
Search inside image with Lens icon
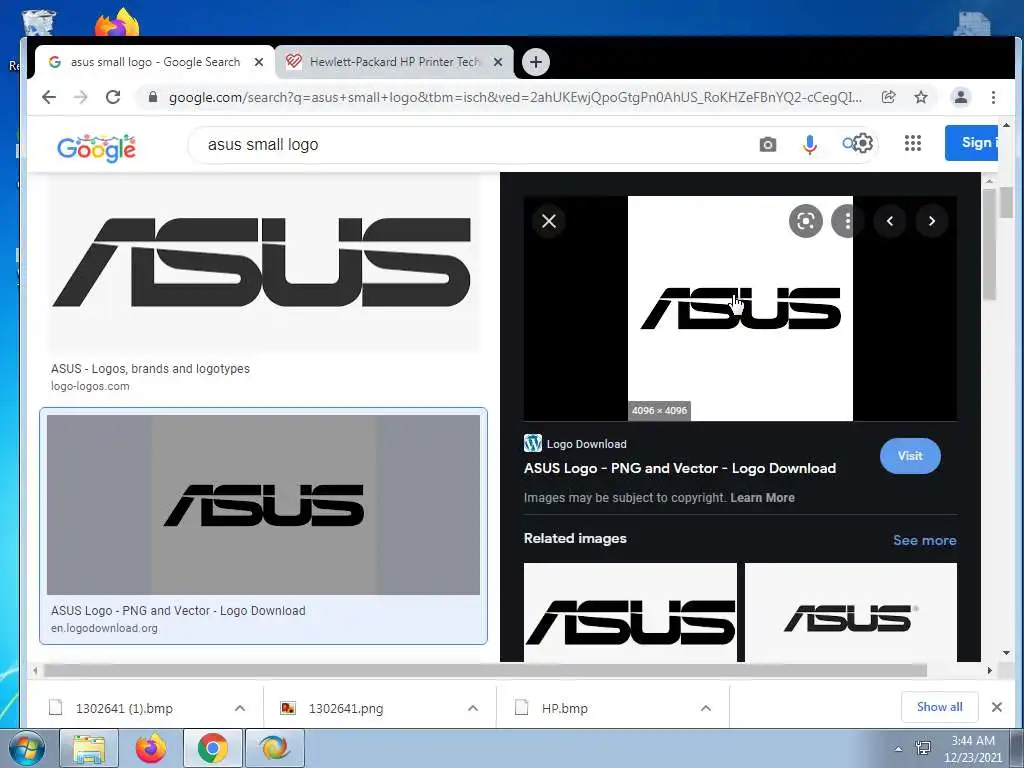(806, 221)
